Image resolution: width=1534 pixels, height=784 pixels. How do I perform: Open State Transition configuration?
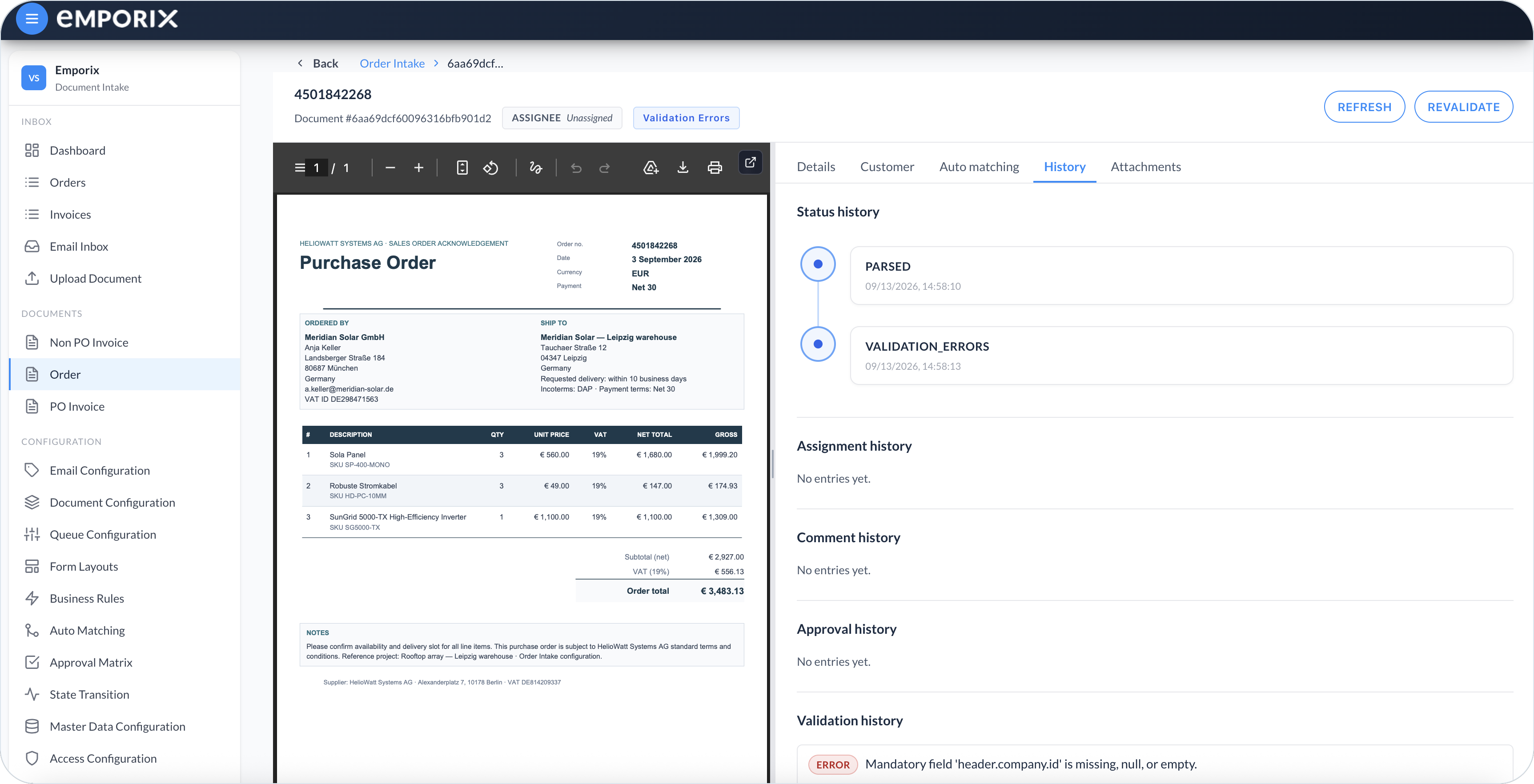coord(124,695)
